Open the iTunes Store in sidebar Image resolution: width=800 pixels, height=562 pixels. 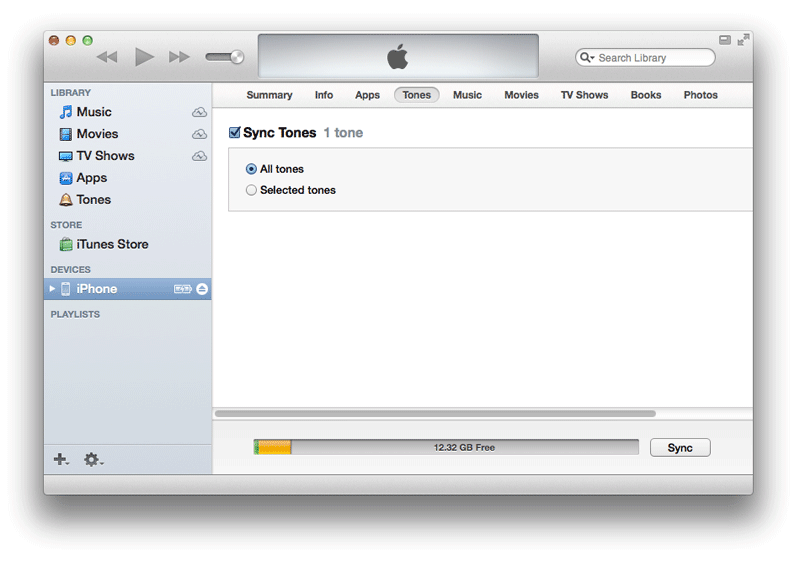click(x=111, y=244)
